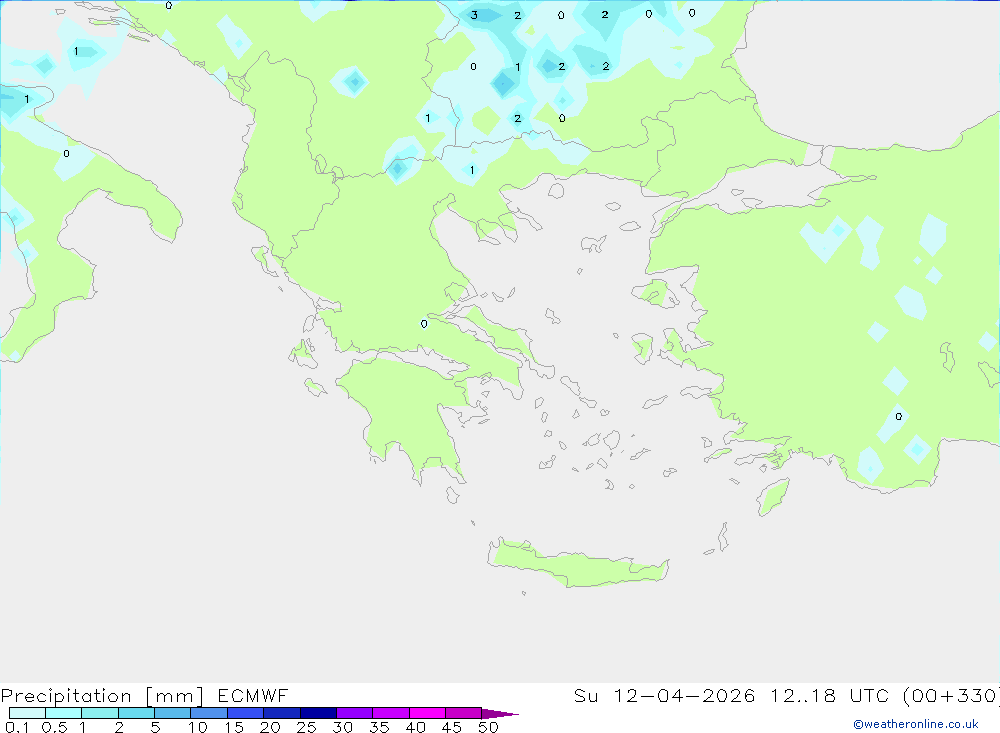Click the legend label "50"
The image size is (1000, 733).
tap(488, 727)
